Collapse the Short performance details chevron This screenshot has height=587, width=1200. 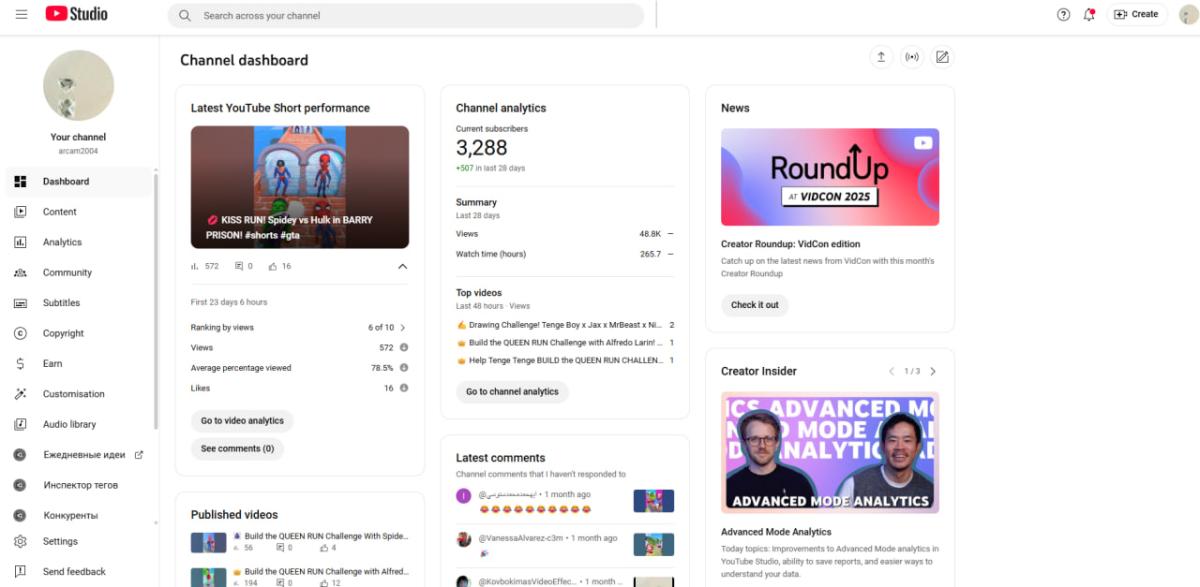(x=402, y=267)
